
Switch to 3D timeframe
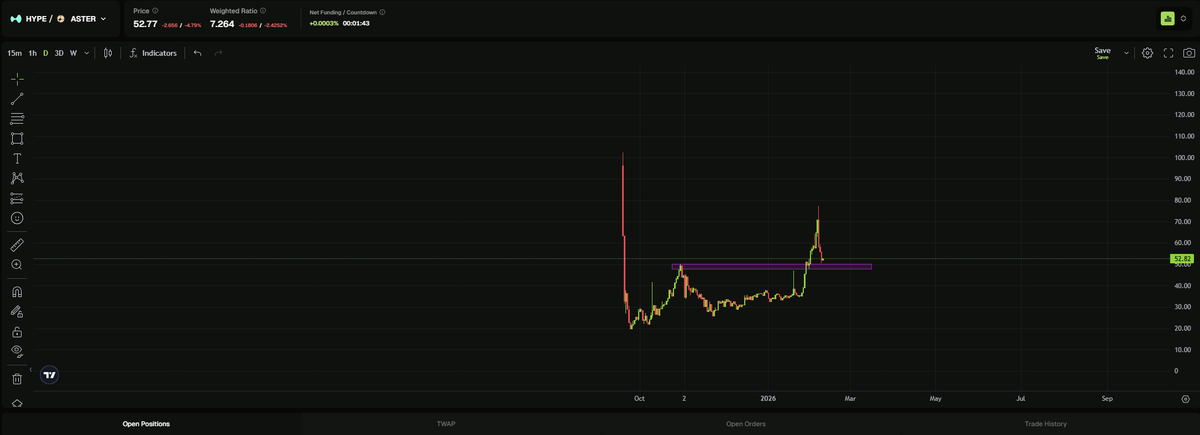point(59,53)
